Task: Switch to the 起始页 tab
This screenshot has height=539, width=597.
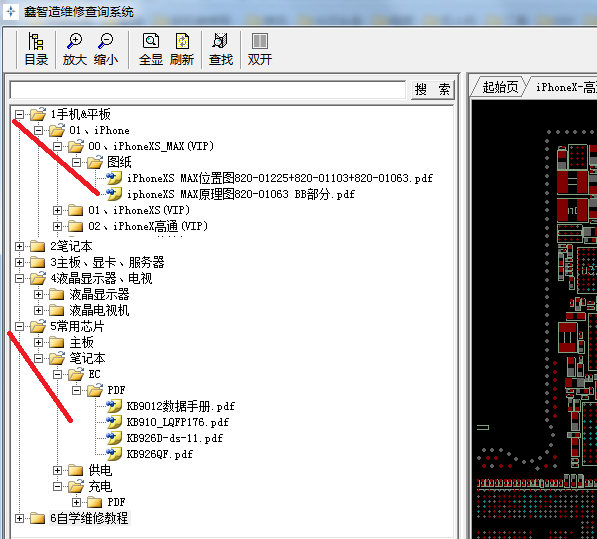Action: click(500, 87)
